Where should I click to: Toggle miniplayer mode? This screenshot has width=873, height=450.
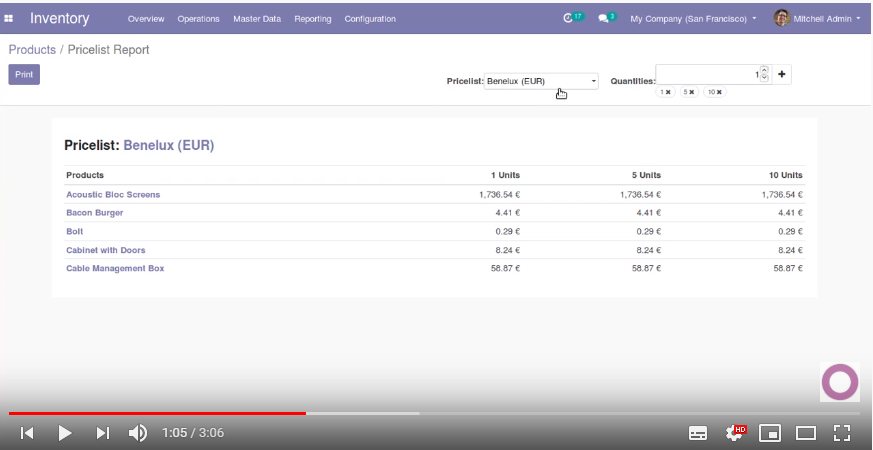pos(770,433)
